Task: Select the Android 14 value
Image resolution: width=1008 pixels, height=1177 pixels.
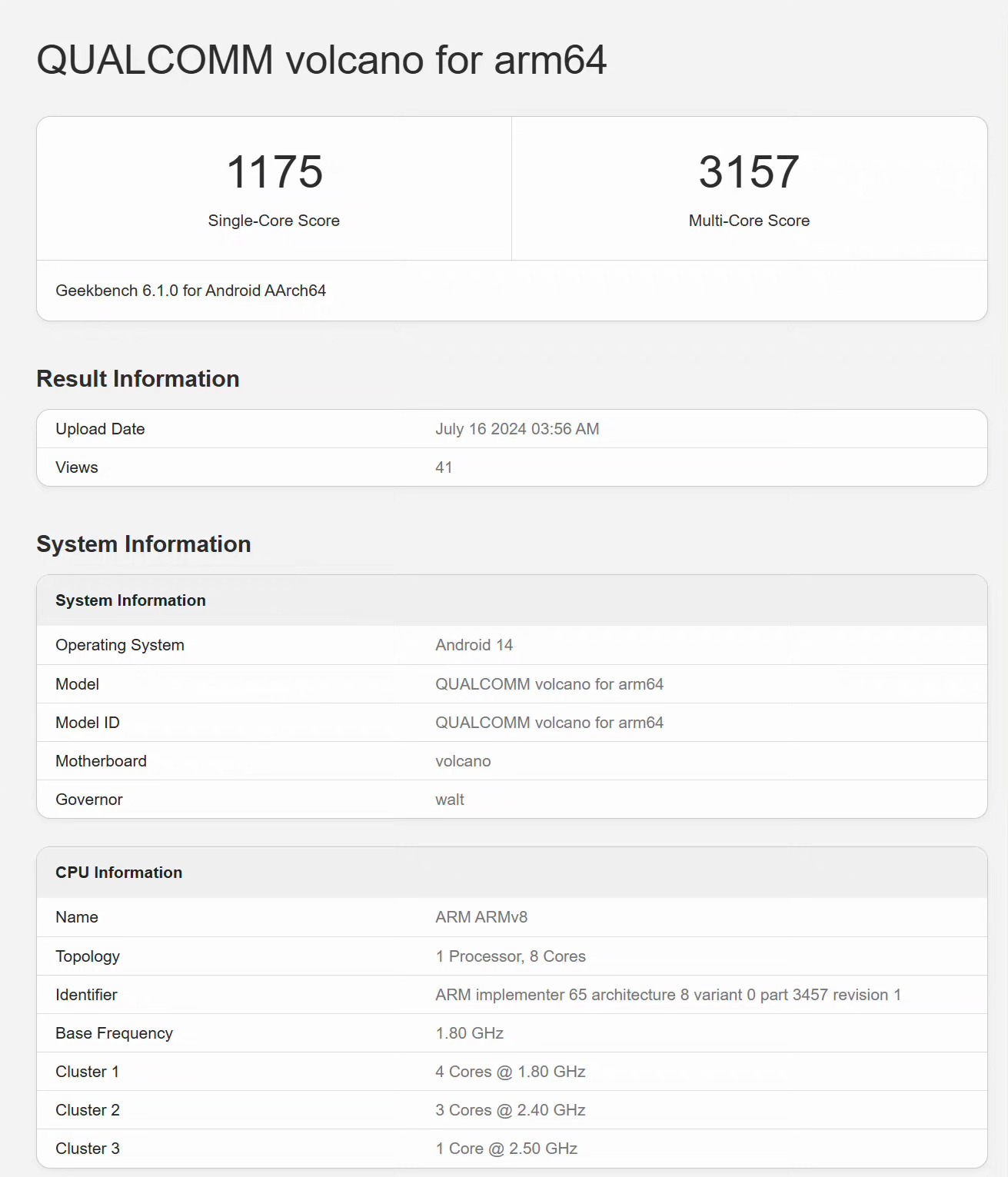Action: [474, 645]
